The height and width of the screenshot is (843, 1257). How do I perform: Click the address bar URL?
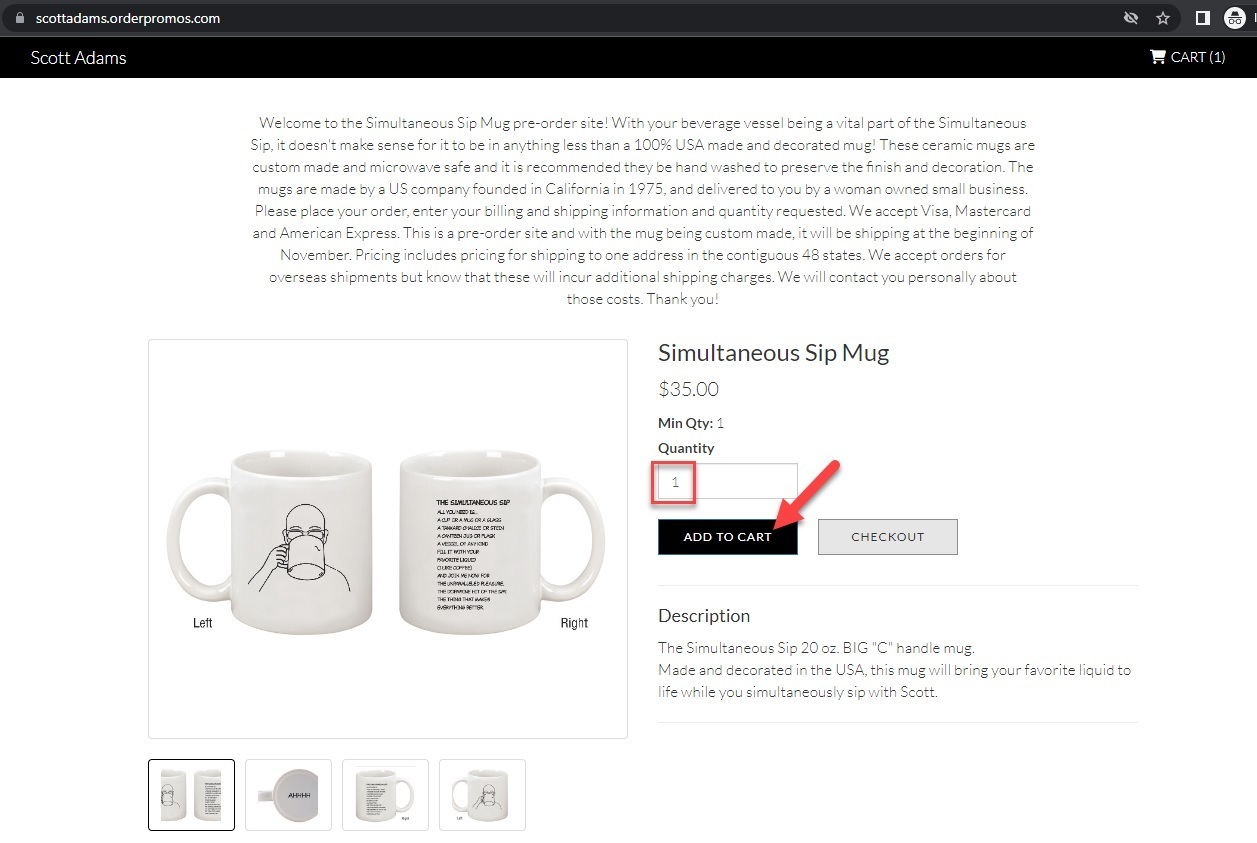coord(128,18)
